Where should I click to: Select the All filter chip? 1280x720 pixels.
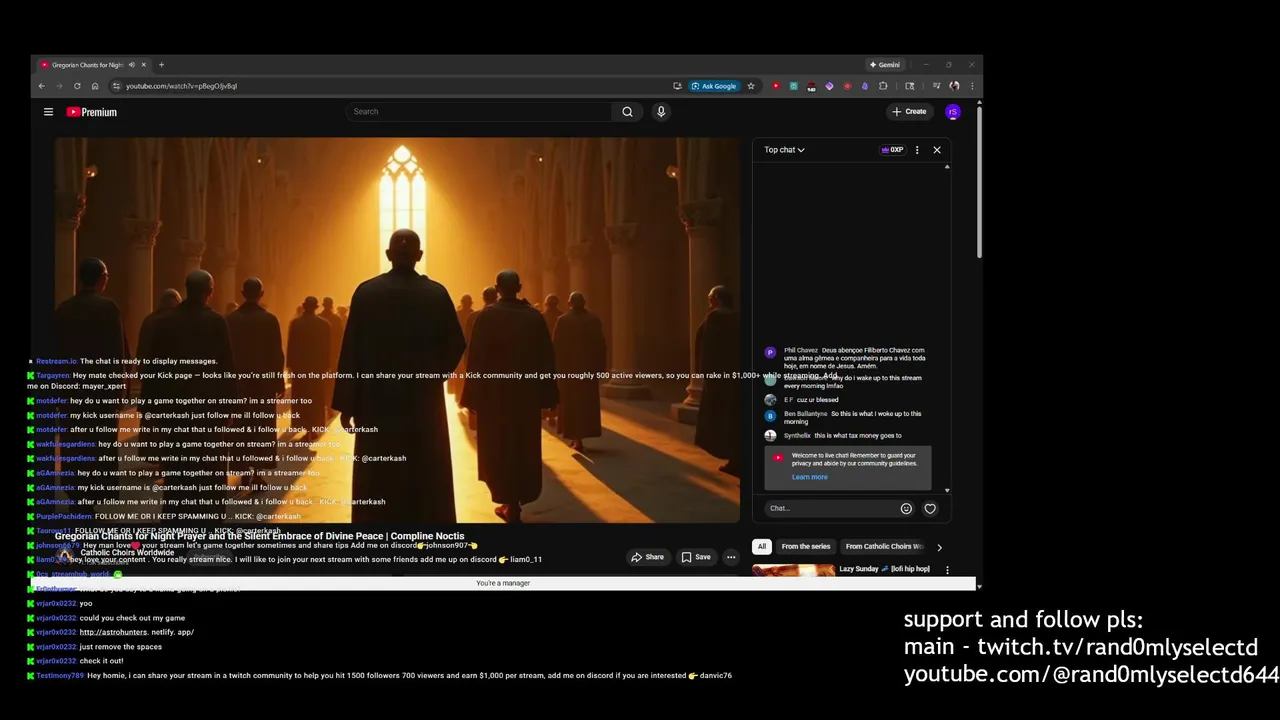(761, 547)
